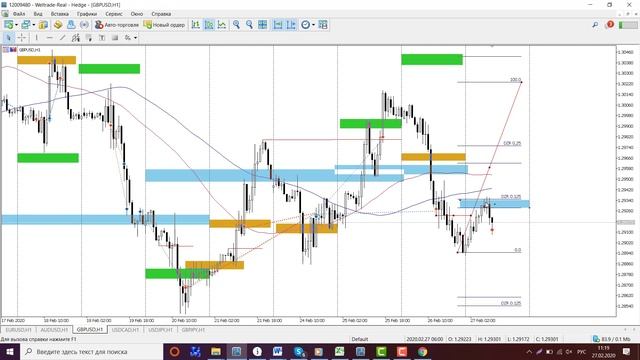The image size is (640, 360).
Task: Click the GBPUSD,H1 label on chart
Action: tap(29, 49)
